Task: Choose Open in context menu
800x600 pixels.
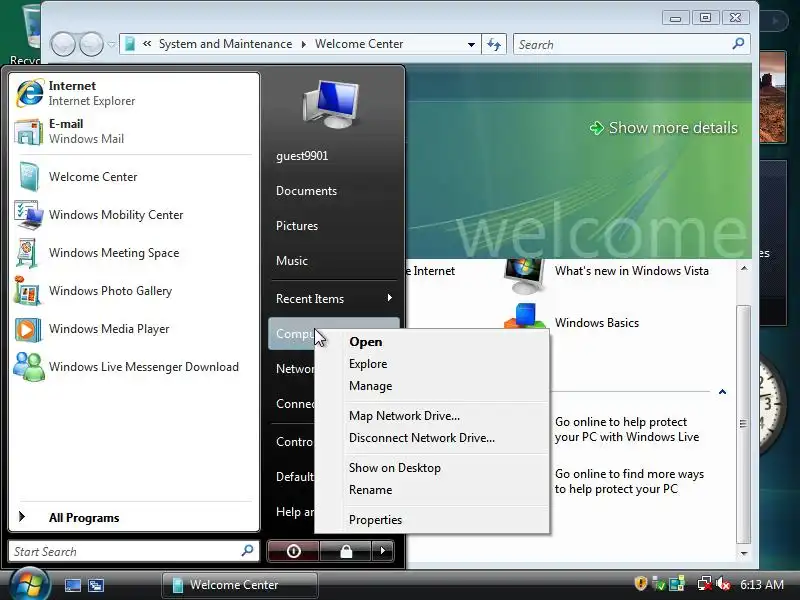Action: pos(432,342)
